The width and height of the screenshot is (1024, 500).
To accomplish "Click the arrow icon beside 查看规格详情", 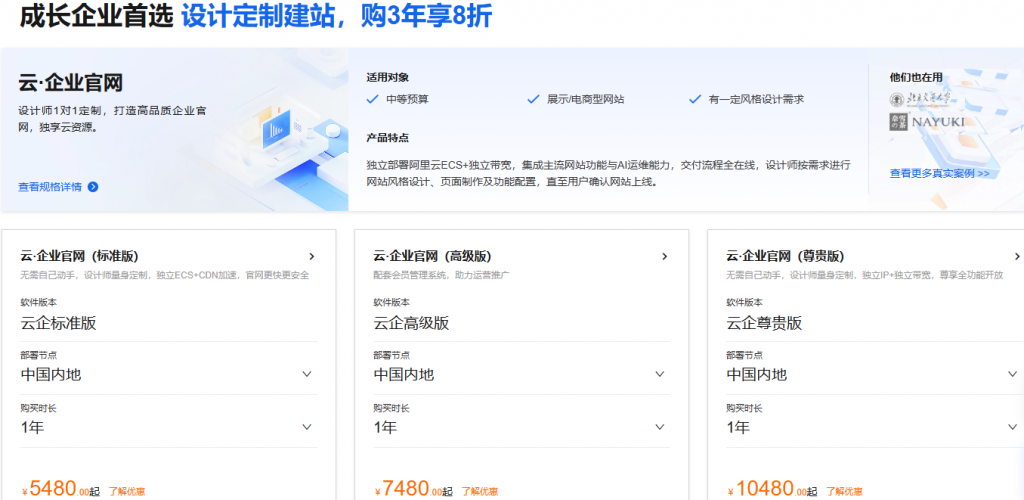I will click(93, 186).
